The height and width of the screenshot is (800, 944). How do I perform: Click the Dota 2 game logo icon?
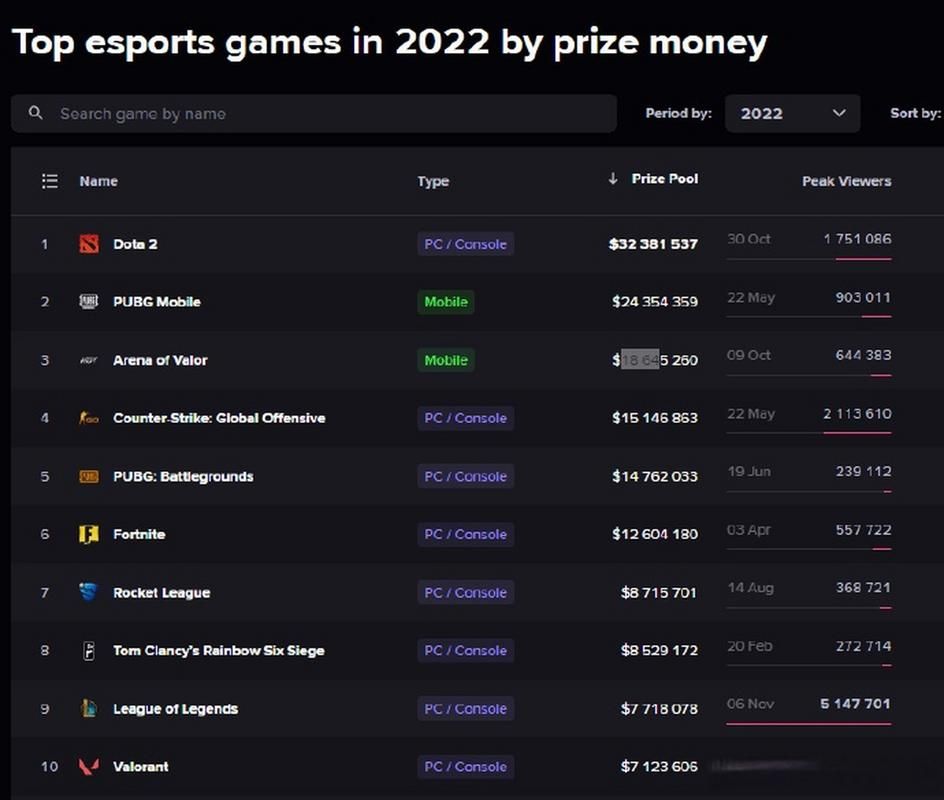[x=89, y=244]
